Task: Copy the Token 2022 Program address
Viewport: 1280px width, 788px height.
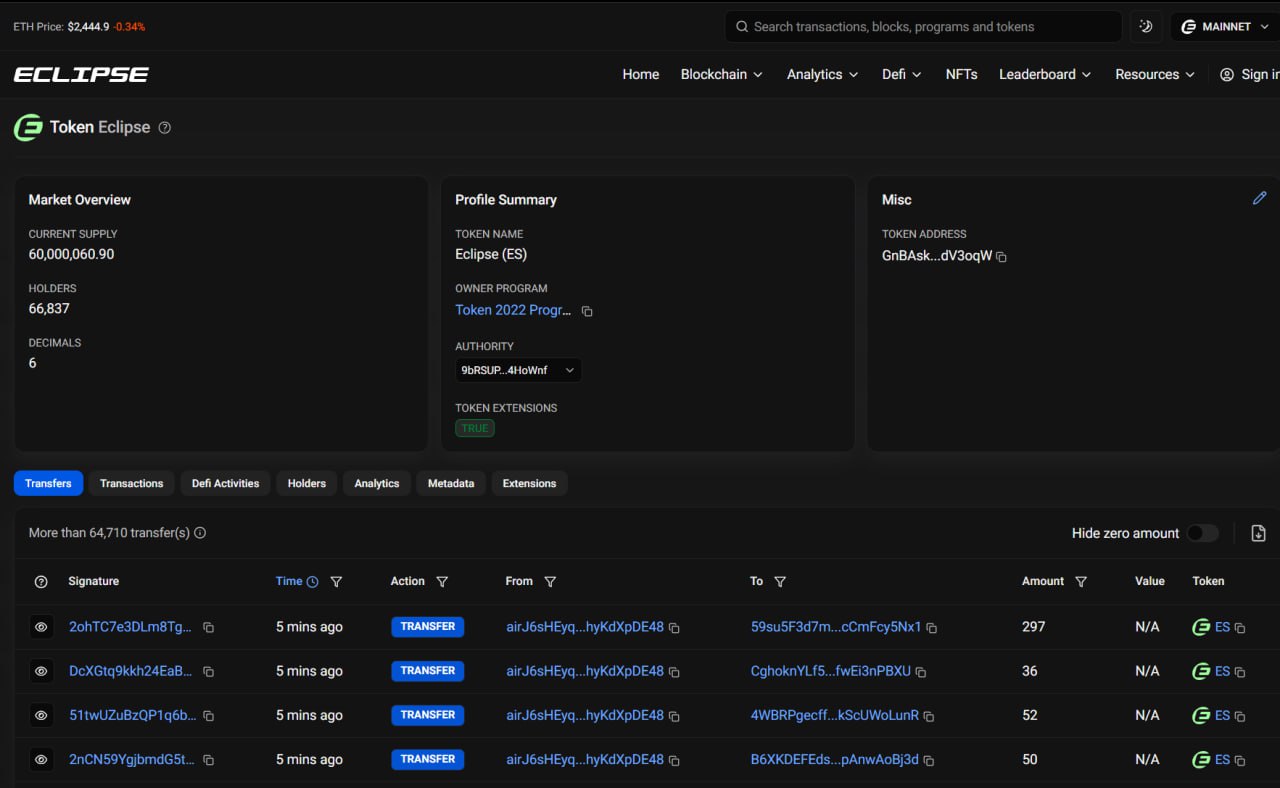Action: coord(587,311)
